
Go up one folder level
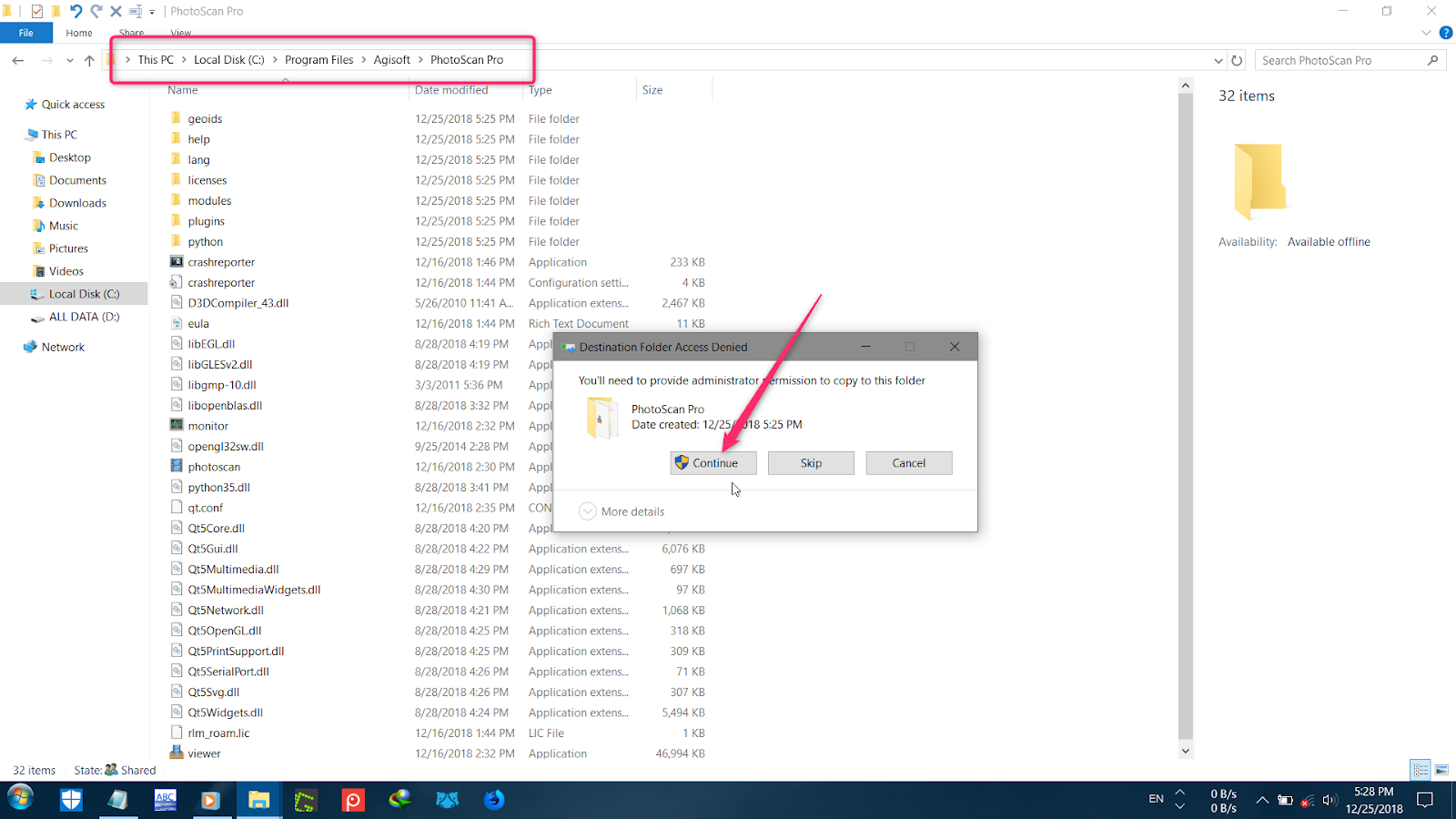[89, 60]
